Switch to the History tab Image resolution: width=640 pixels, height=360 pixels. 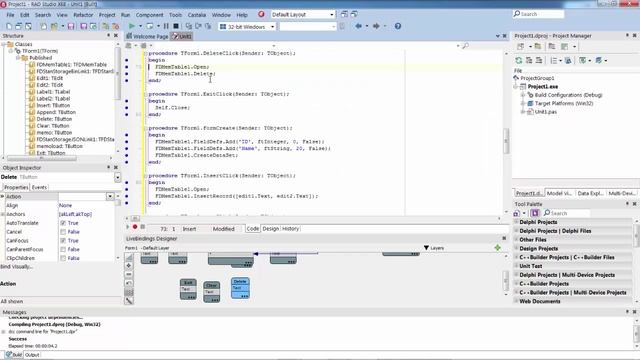click(x=291, y=229)
